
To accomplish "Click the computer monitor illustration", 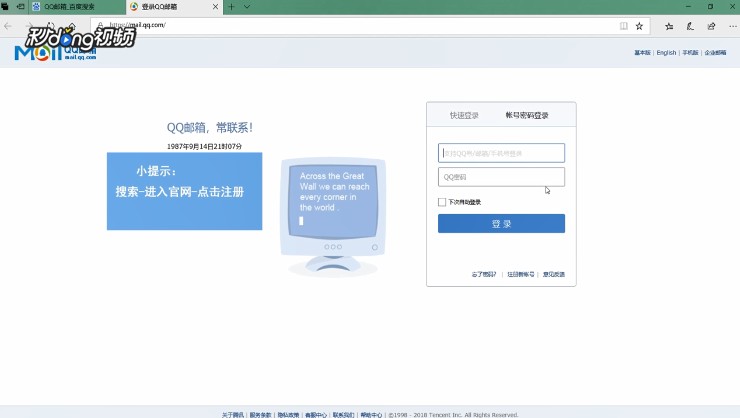I will tap(333, 216).
